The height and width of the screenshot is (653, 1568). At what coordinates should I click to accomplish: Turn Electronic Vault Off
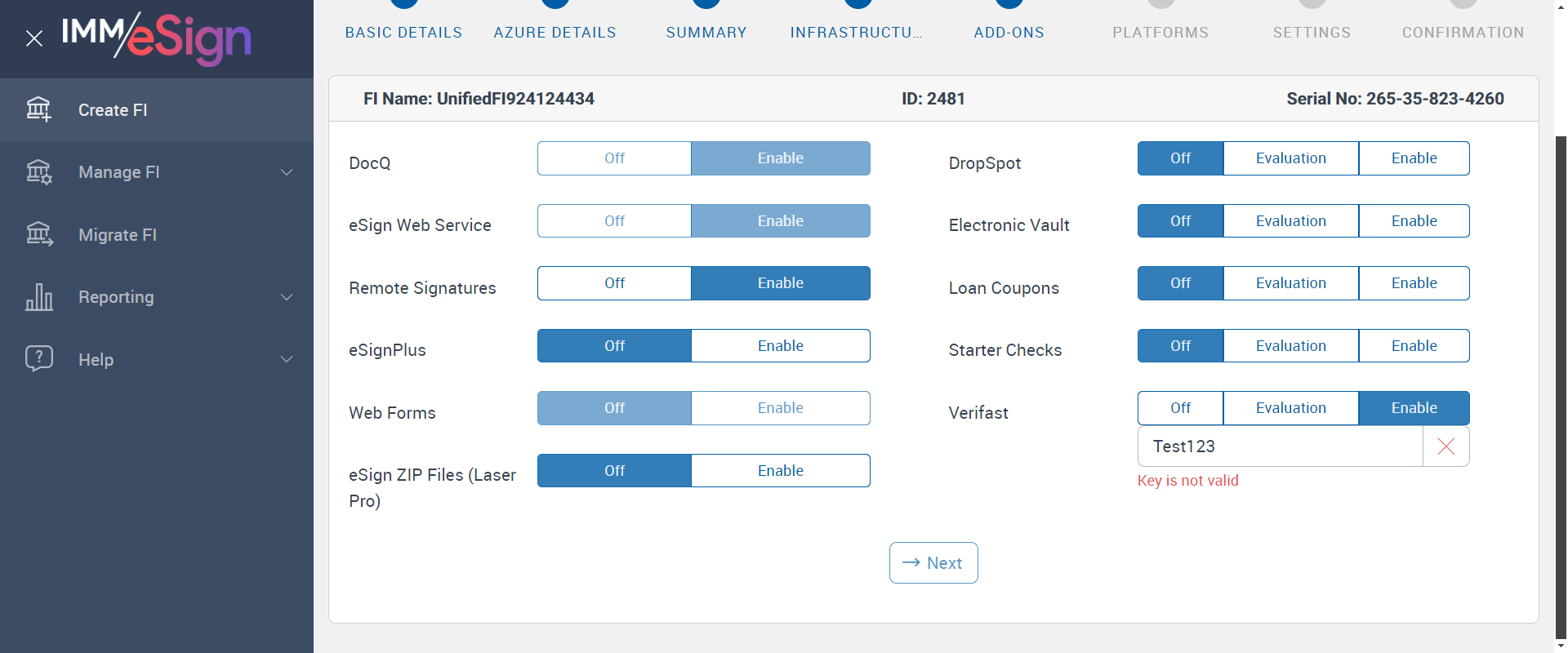(1181, 221)
